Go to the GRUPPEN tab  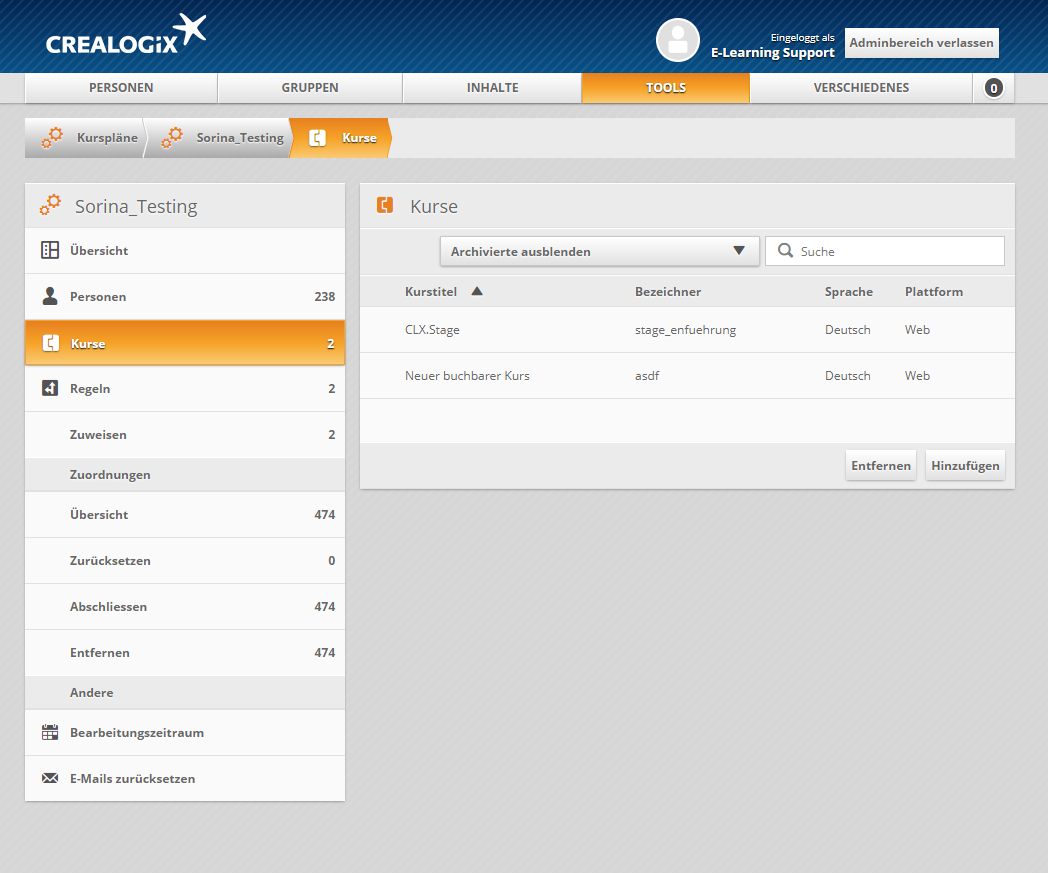[310, 88]
